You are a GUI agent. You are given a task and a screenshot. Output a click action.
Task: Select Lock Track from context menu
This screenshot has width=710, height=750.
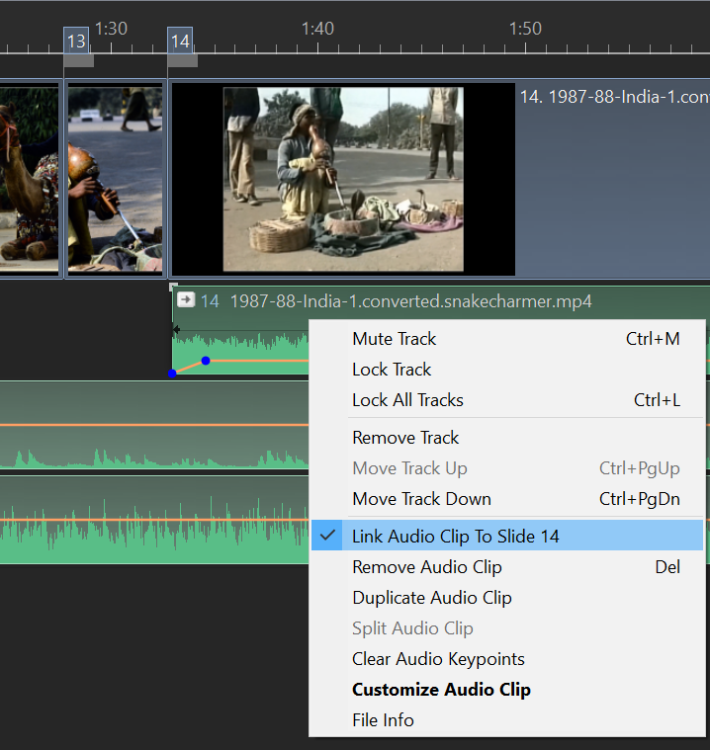click(391, 369)
